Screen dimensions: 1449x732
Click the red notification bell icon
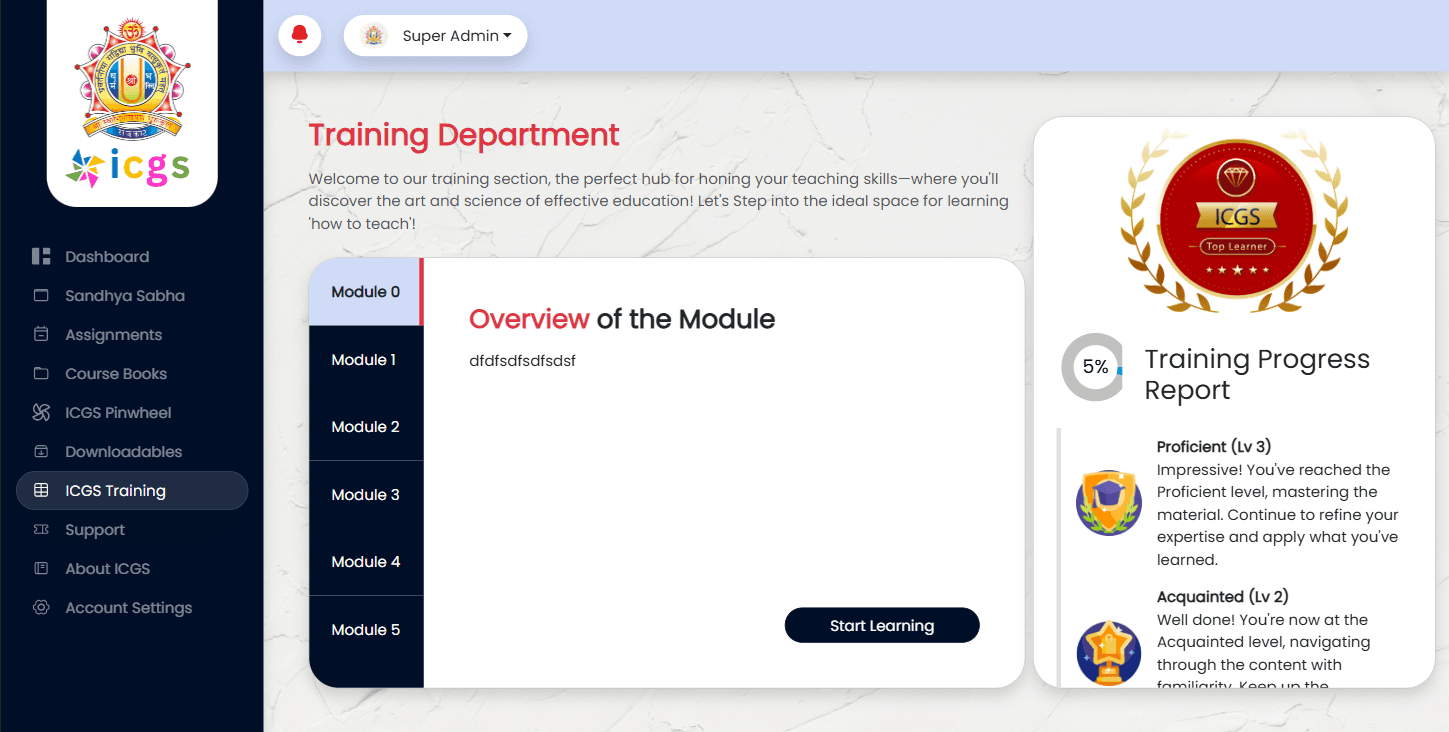pos(299,36)
